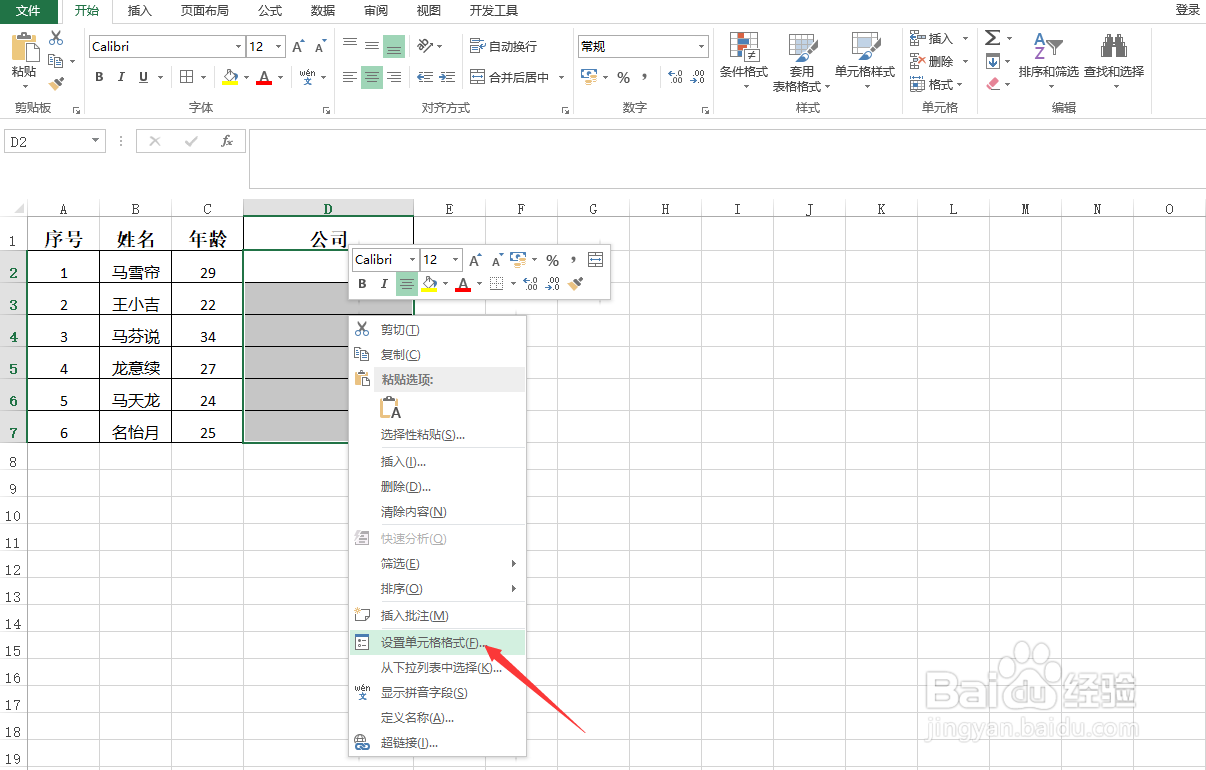This screenshot has width=1206, height=770.
Task: Click the Clear eraser icon in editing group
Action: coord(993,84)
